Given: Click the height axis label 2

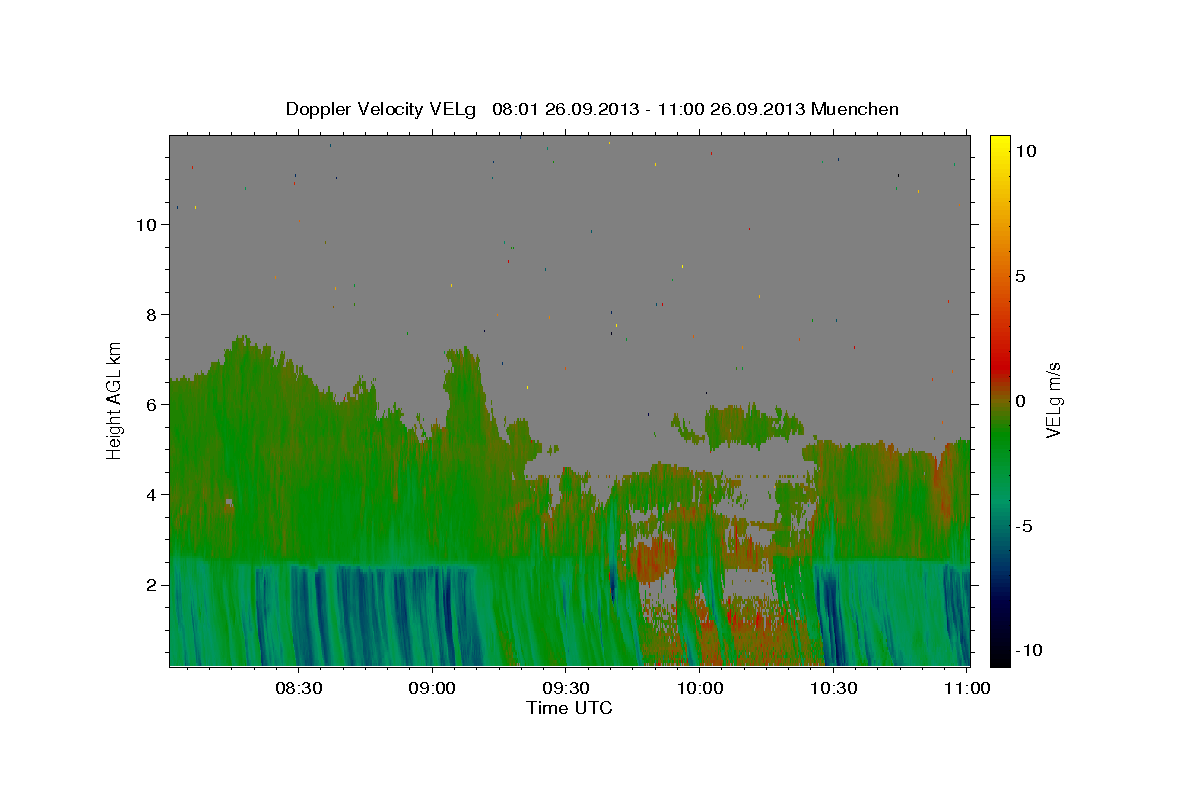Looking at the screenshot, I should pyautogui.click(x=152, y=585).
